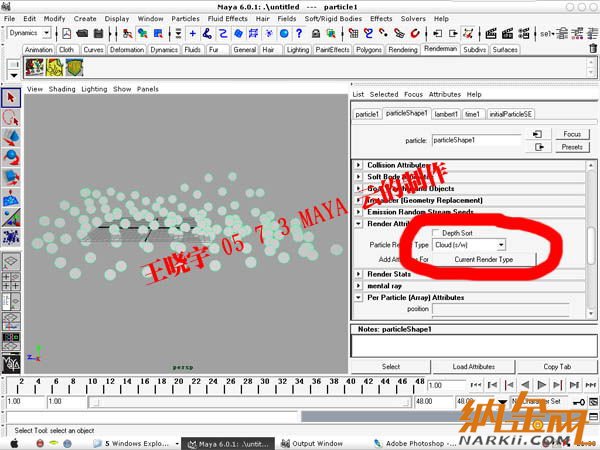Open the initialParticleSE attribute tab
Image resolution: width=600 pixels, height=450 pixels.
click(510, 114)
